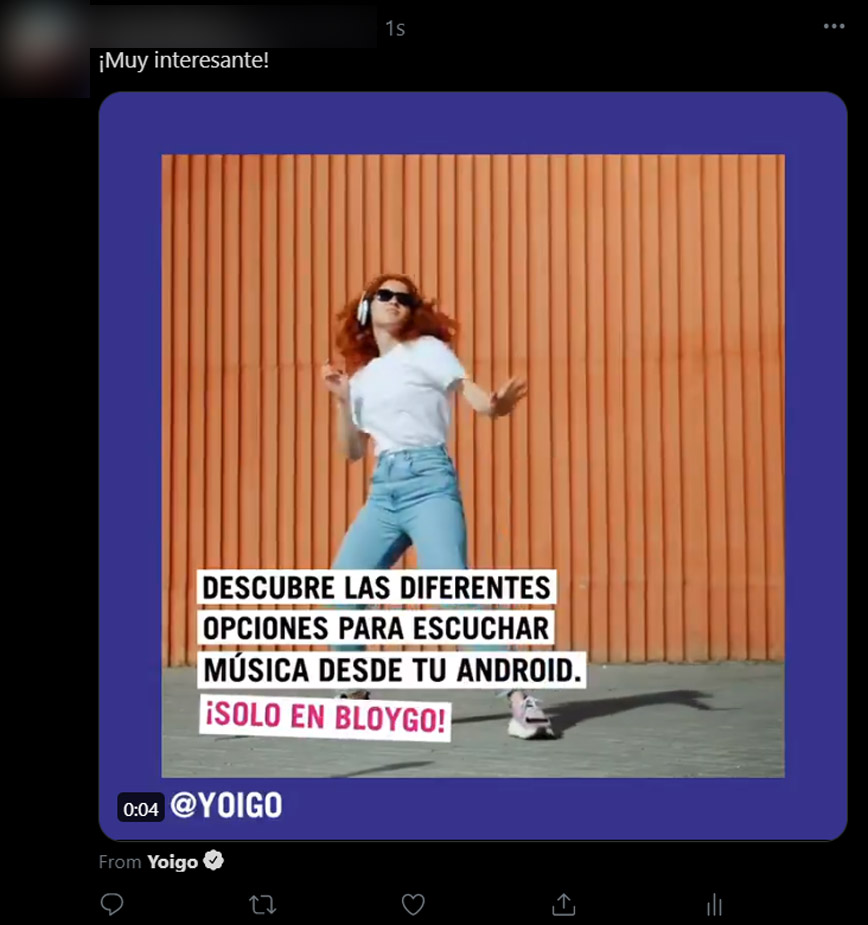Repost using the retweet arrows icon
The width and height of the screenshot is (868, 925).
coord(262,904)
